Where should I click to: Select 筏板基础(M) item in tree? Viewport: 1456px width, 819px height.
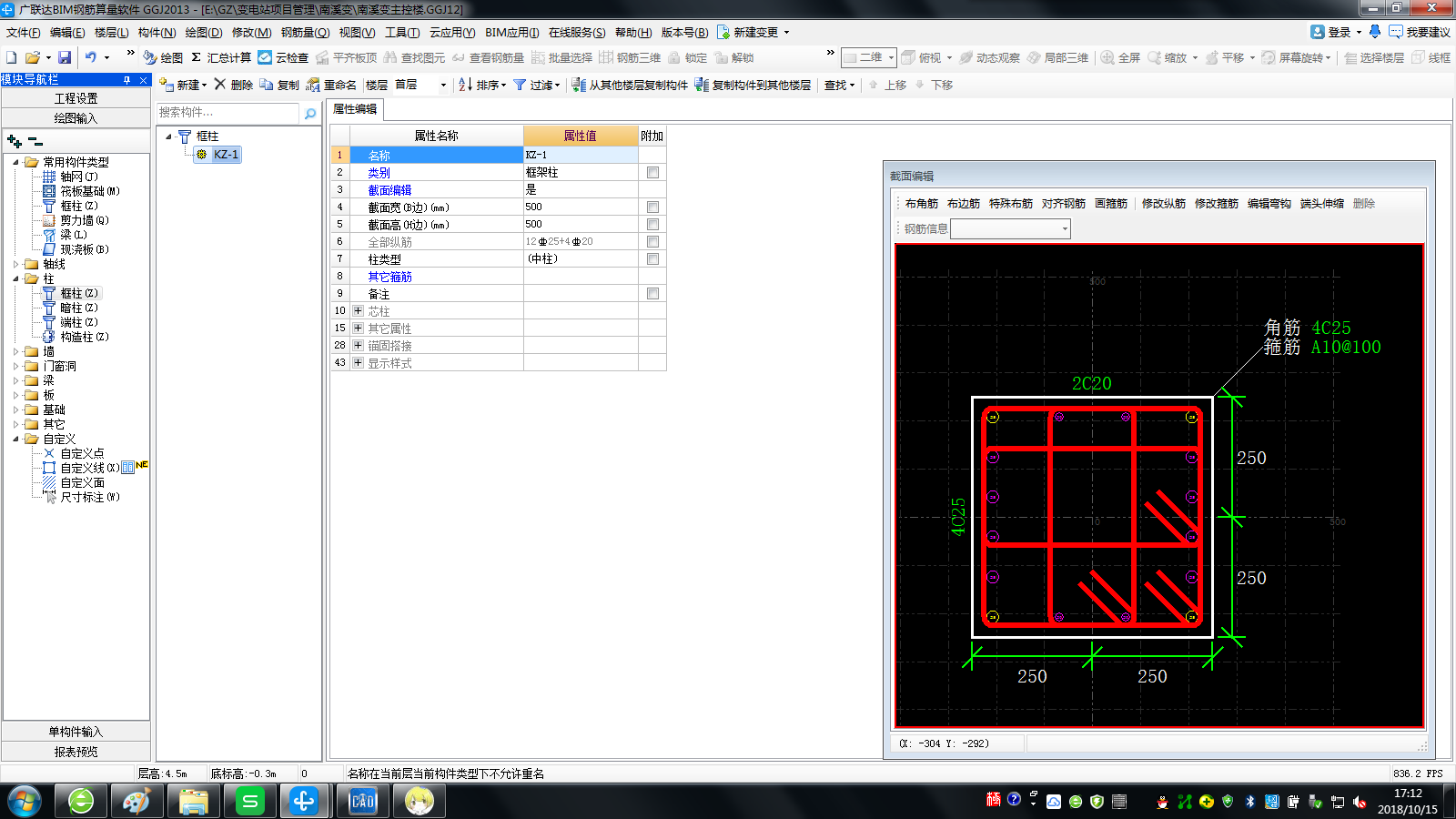(x=89, y=191)
